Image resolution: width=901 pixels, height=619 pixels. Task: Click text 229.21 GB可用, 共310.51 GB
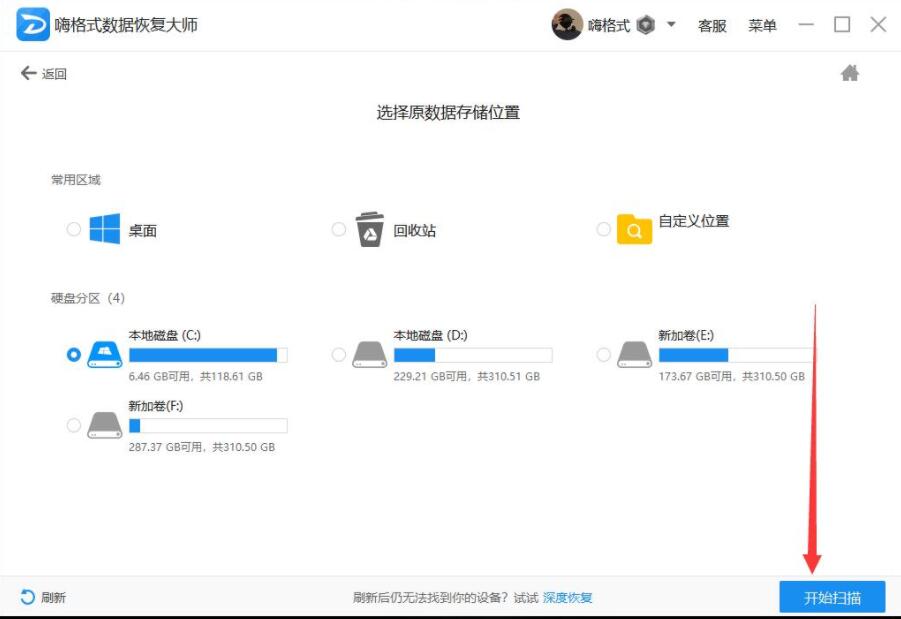coord(467,376)
